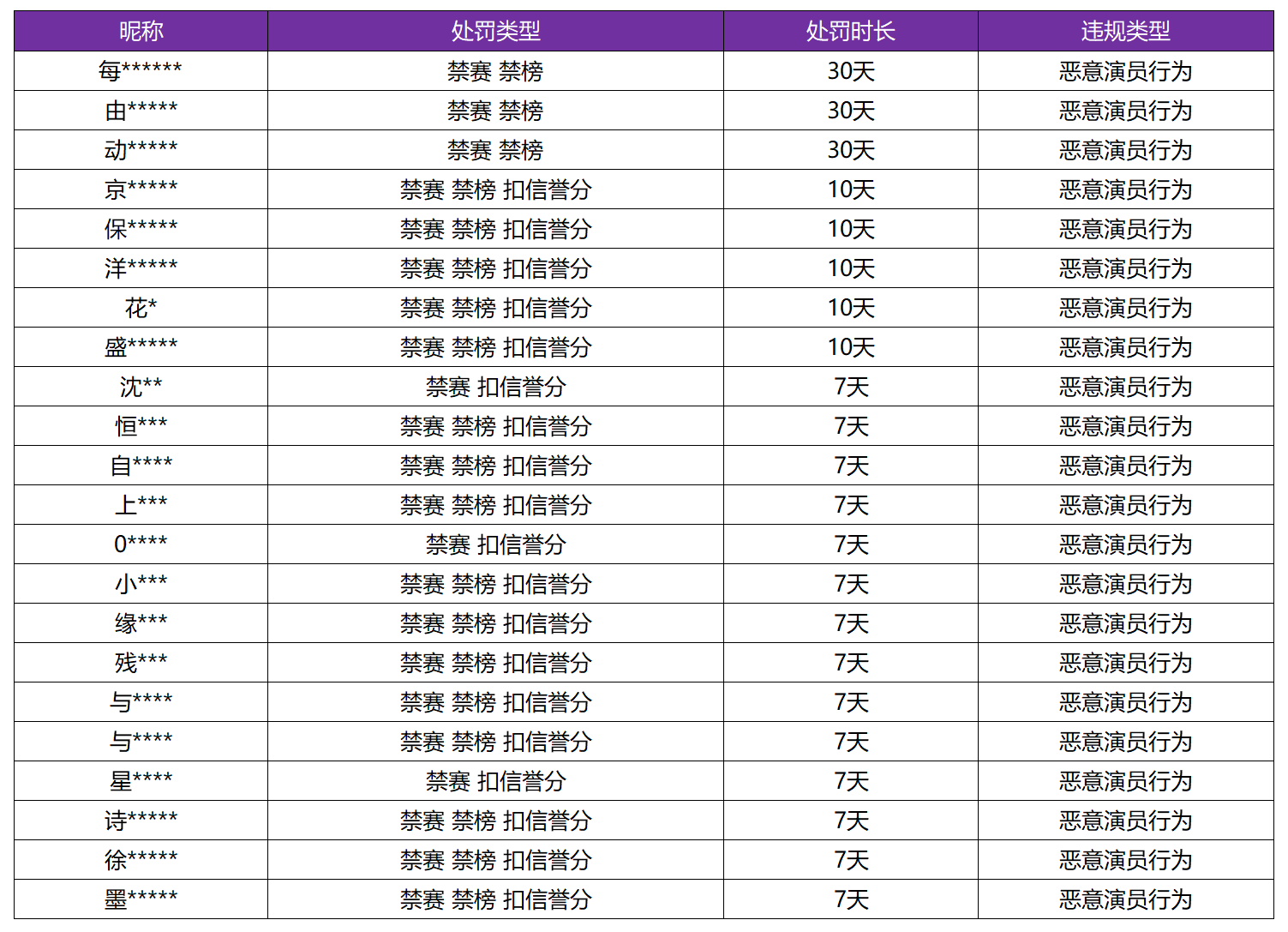Screen dimensions: 1288x932
Task: Select nickname cell 星****
Action: pos(141,781)
